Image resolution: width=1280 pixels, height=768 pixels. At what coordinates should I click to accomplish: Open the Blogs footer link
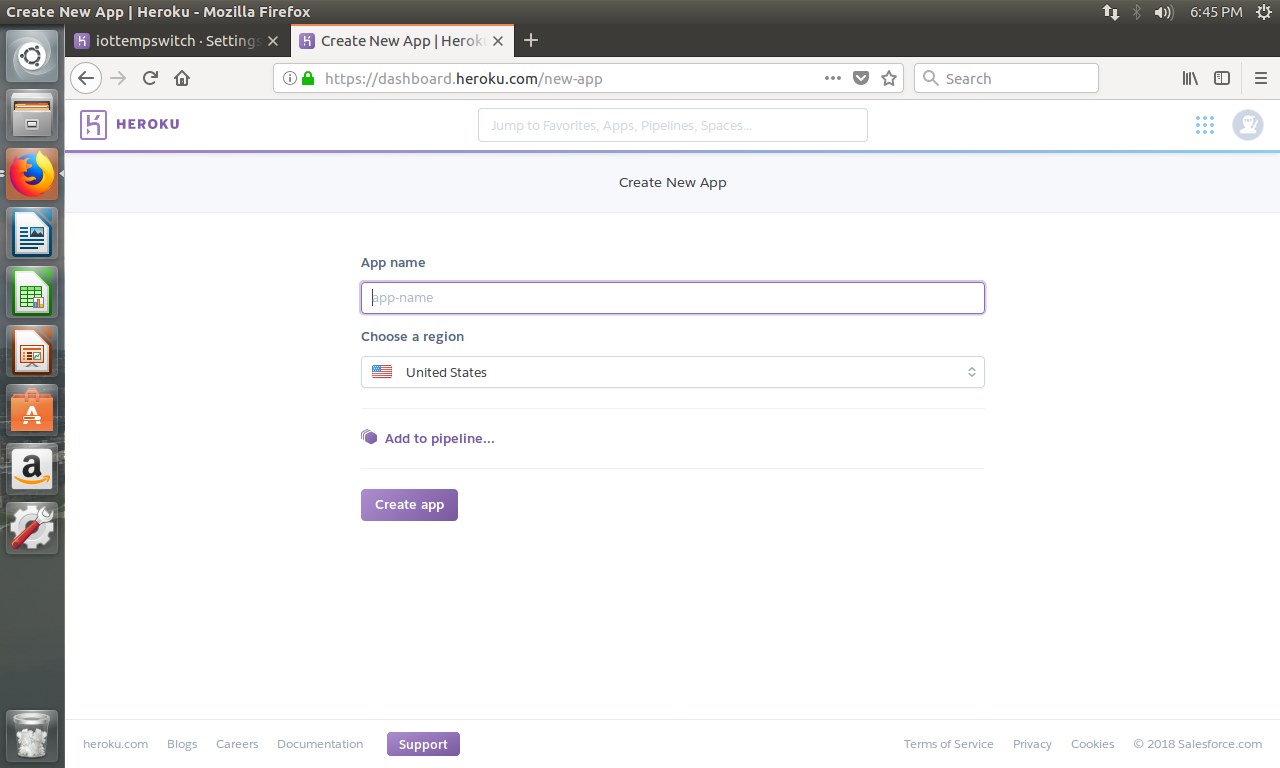182,744
